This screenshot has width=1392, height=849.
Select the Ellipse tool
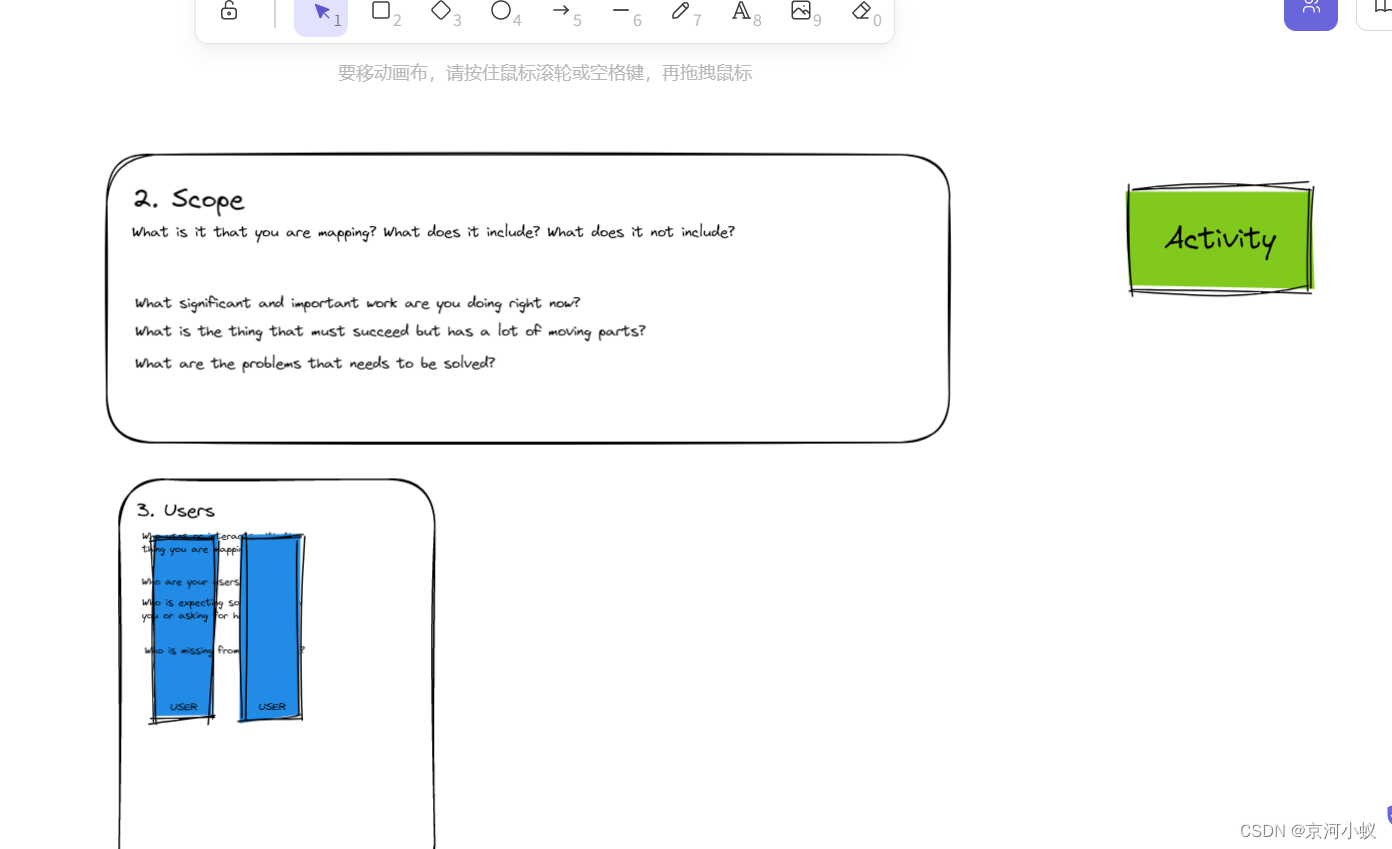(501, 11)
